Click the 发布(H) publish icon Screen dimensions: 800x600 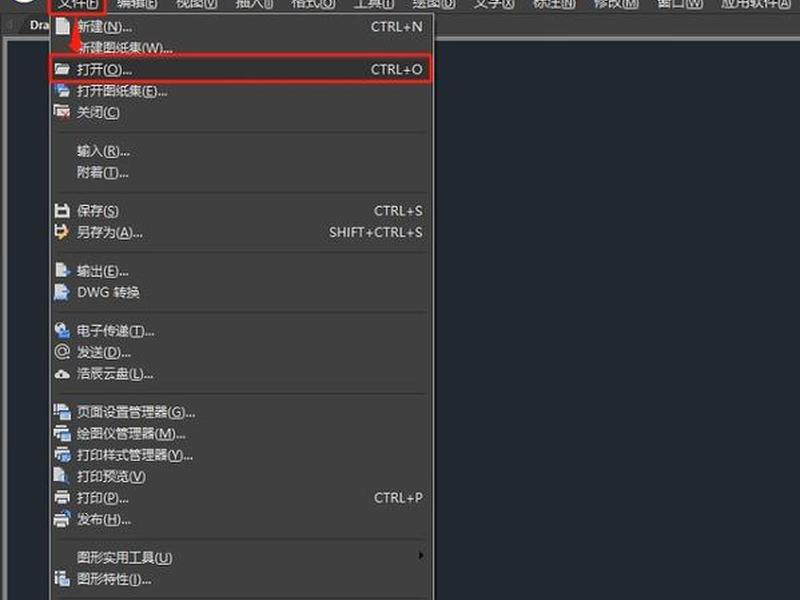click(x=62, y=519)
